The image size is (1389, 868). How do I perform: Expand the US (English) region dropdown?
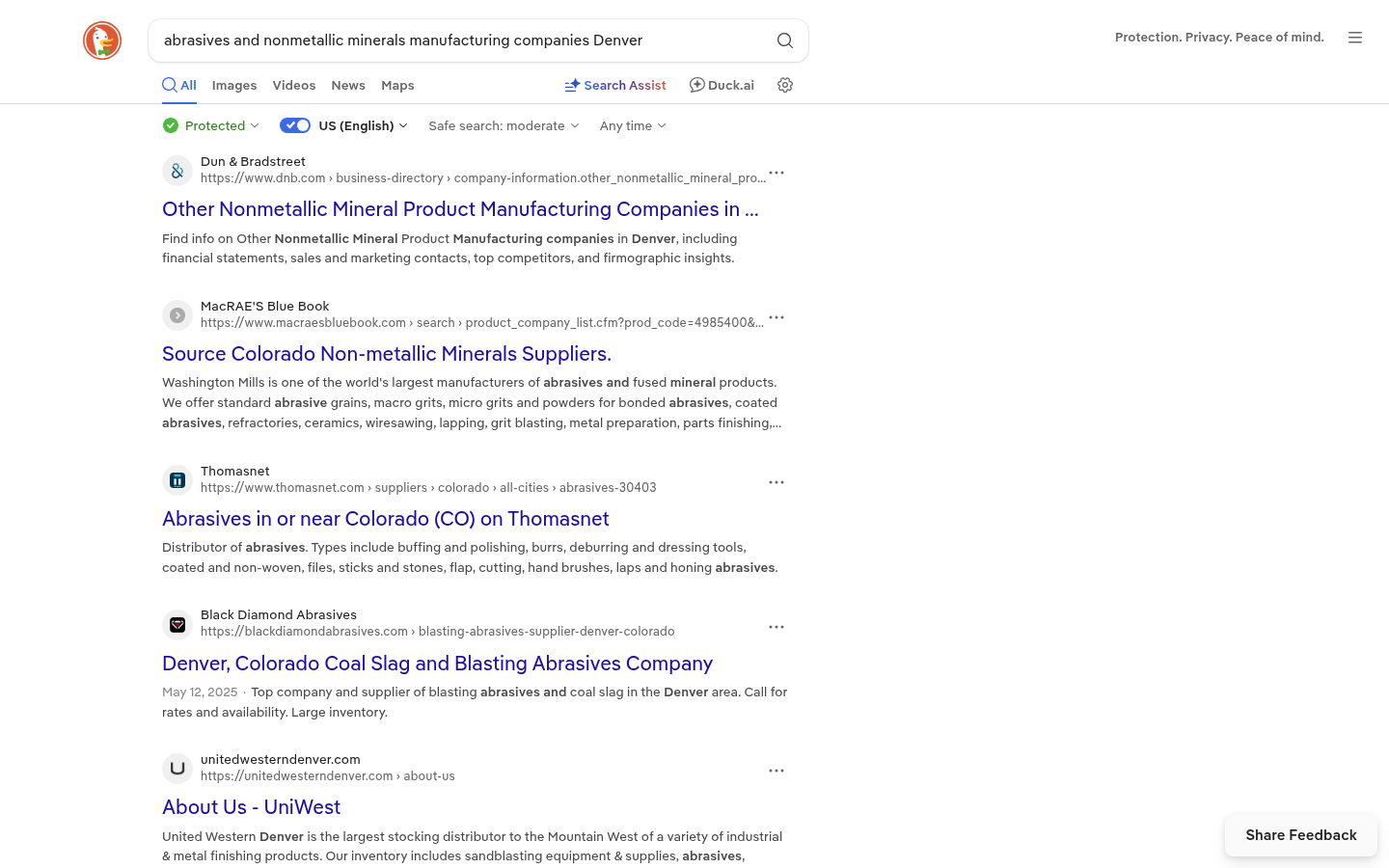point(364,125)
